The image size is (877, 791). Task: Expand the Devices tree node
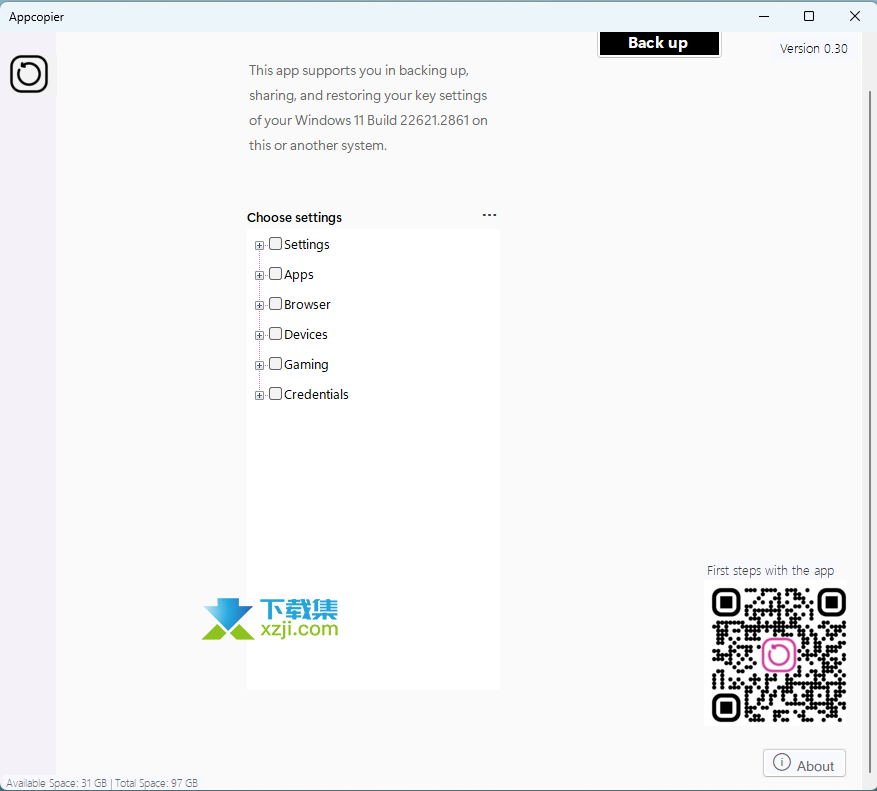259,336
